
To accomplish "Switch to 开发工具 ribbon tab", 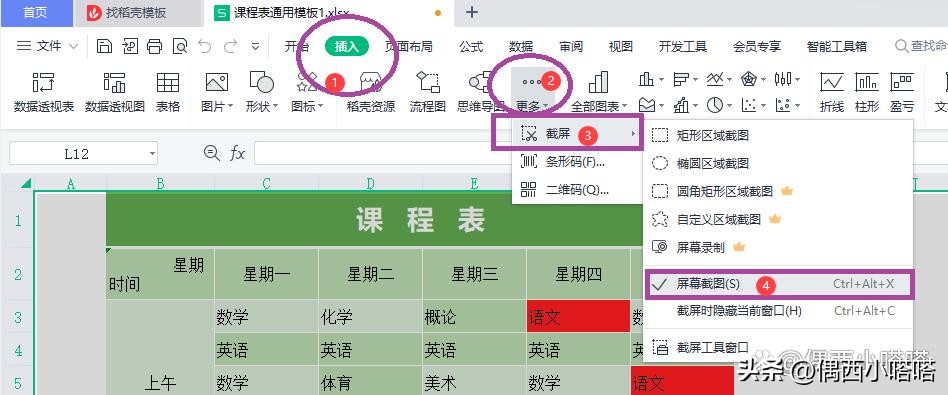I will pyautogui.click(x=683, y=47).
